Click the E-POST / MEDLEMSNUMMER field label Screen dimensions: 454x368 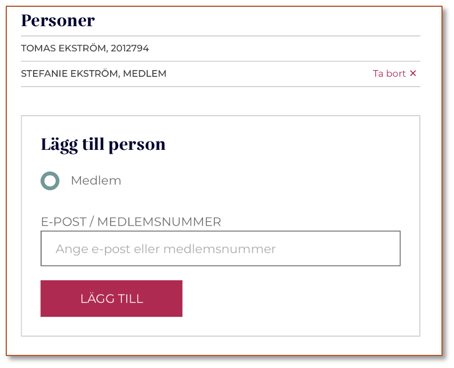(131, 222)
